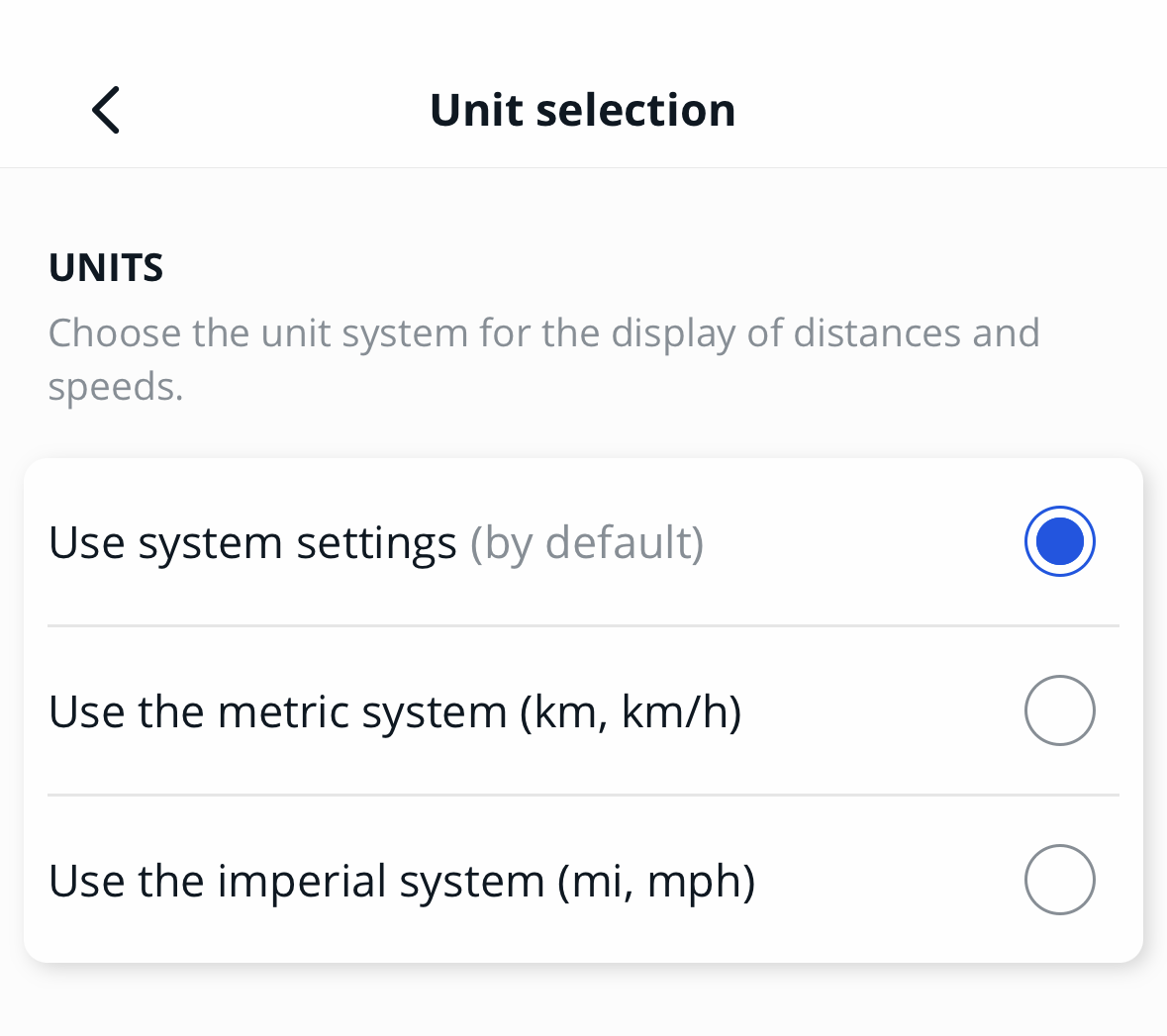Click the "(km, km/h)" unit hint text
Image resolution: width=1167 pixels, height=1036 pixels.
tap(631, 712)
